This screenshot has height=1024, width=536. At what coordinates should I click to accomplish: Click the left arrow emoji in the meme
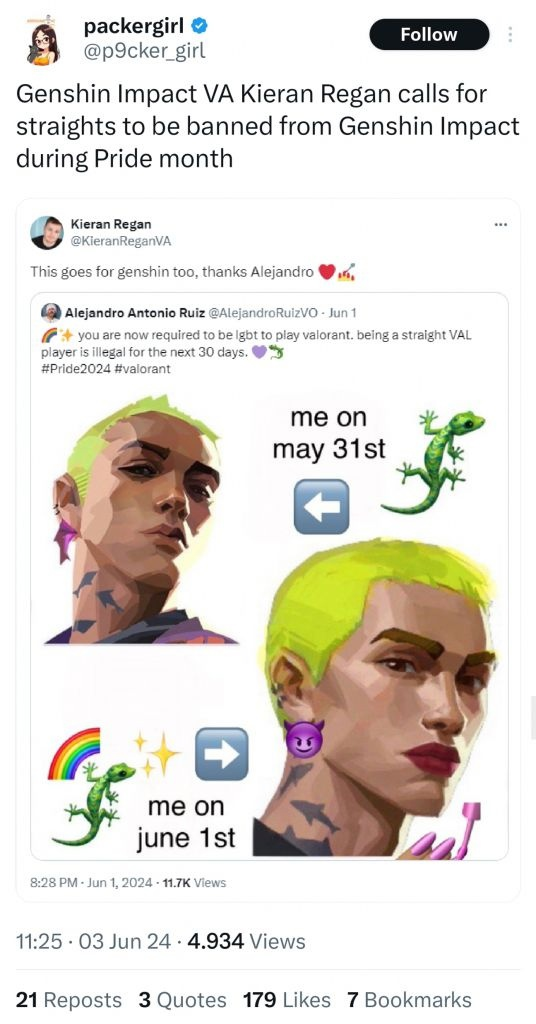pos(321,506)
